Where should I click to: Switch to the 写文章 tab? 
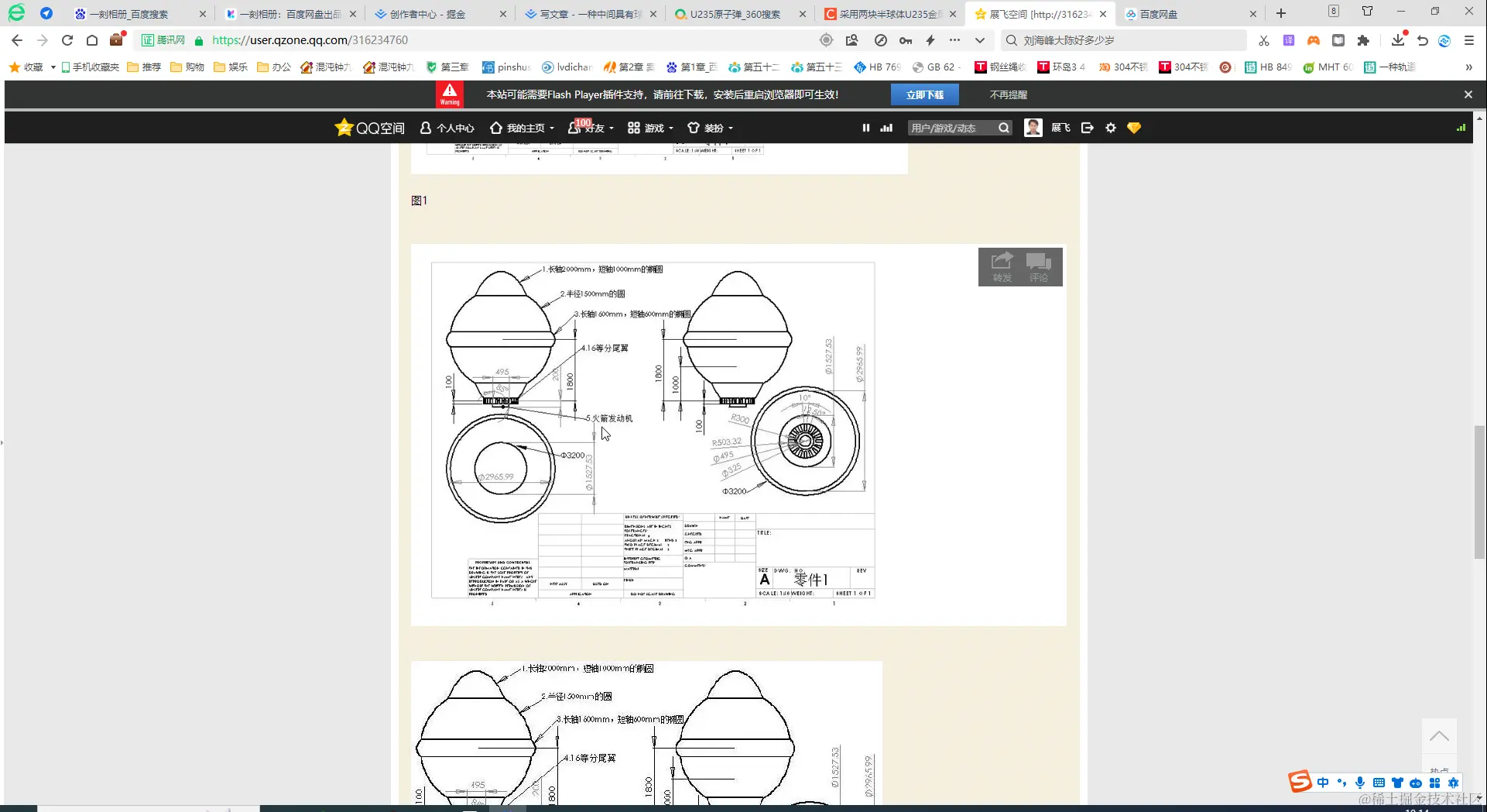pos(590,14)
